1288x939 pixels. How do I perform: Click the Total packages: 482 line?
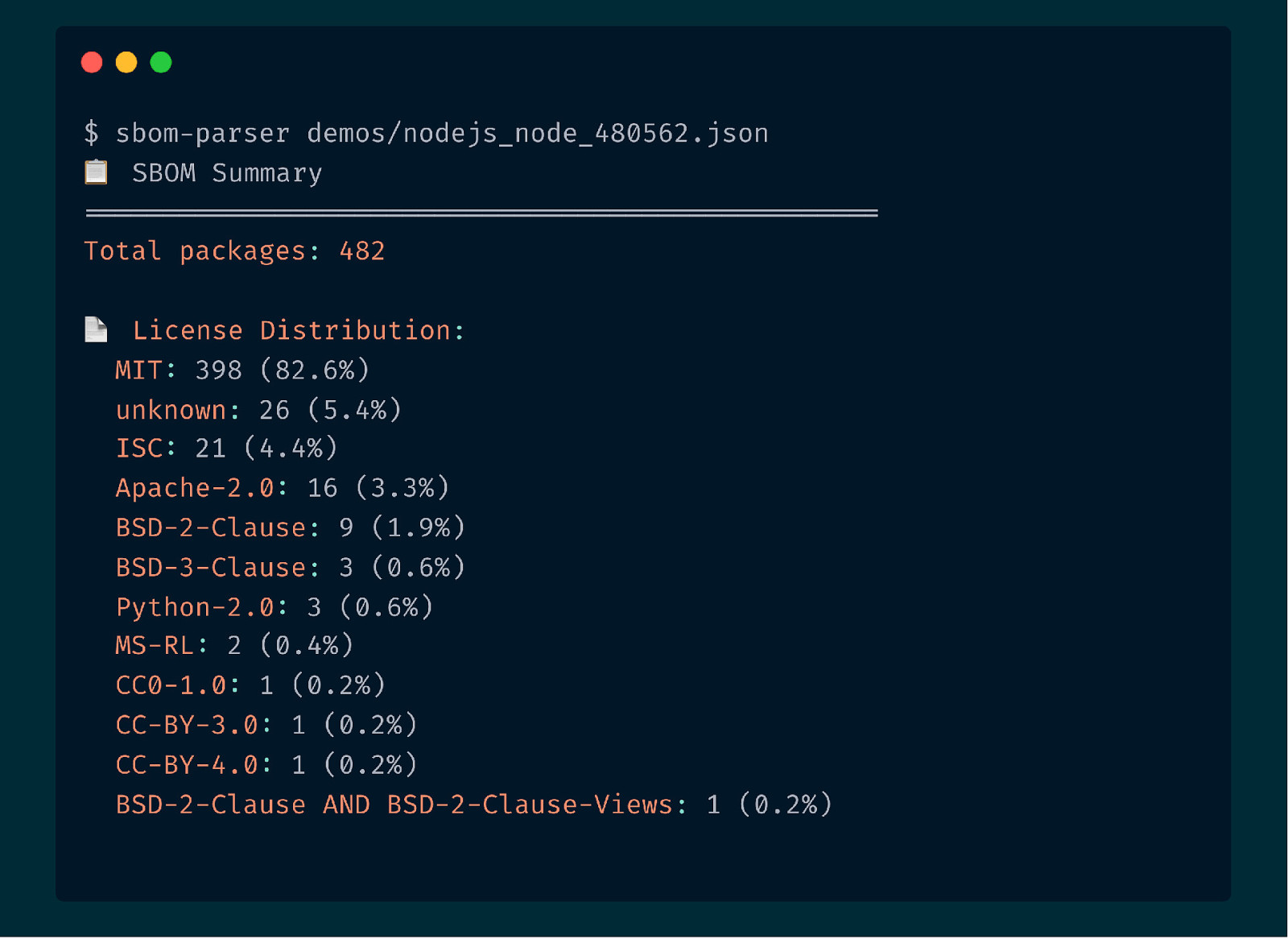234,251
